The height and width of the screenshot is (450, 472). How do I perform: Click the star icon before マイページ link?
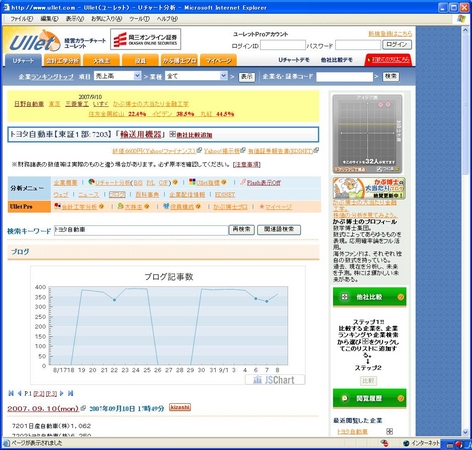(262, 207)
